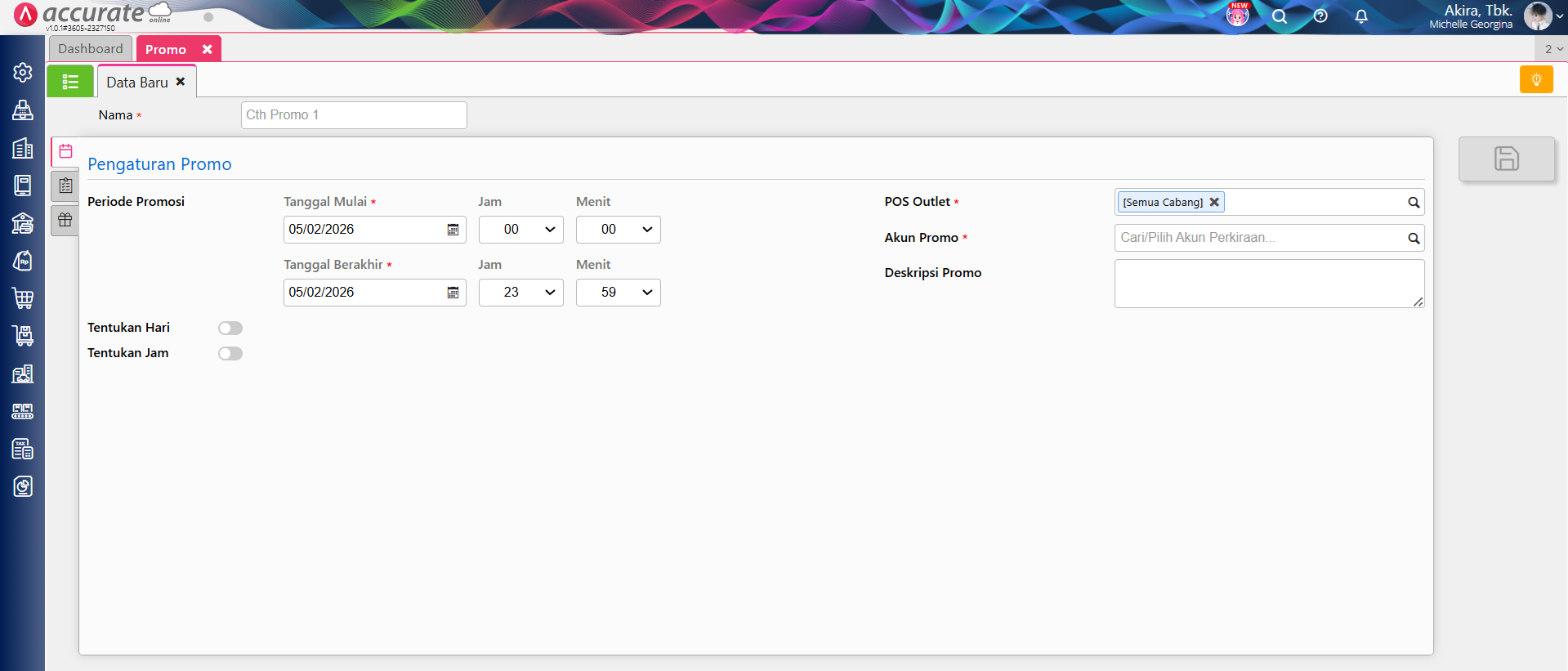Open the shopping cart sidebar module
Screen dimensions: 1568x671
click(23, 298)
